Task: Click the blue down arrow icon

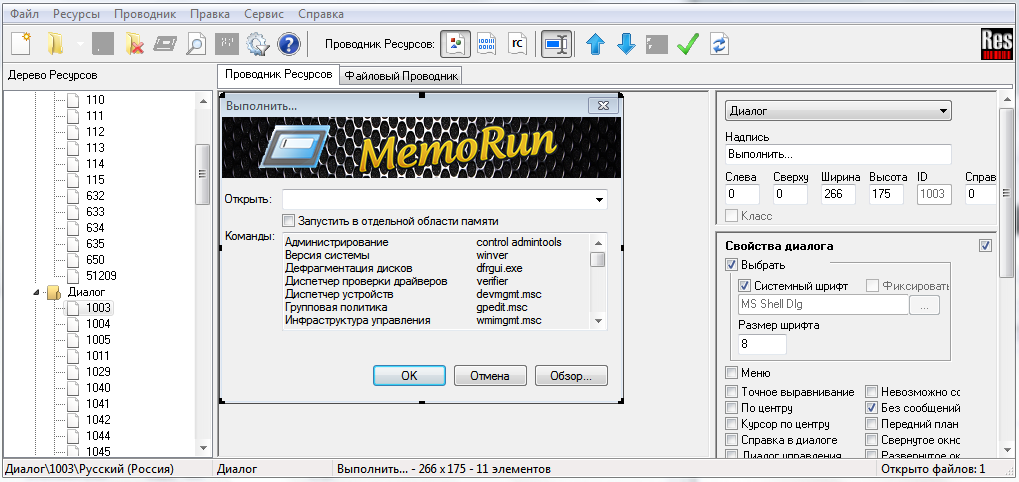Action: (626, 44)
